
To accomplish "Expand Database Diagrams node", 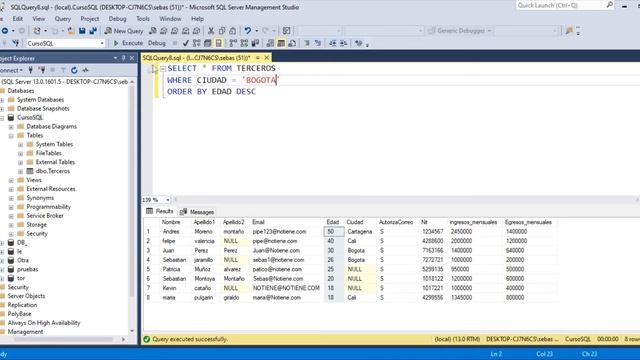I will point(11,127).
